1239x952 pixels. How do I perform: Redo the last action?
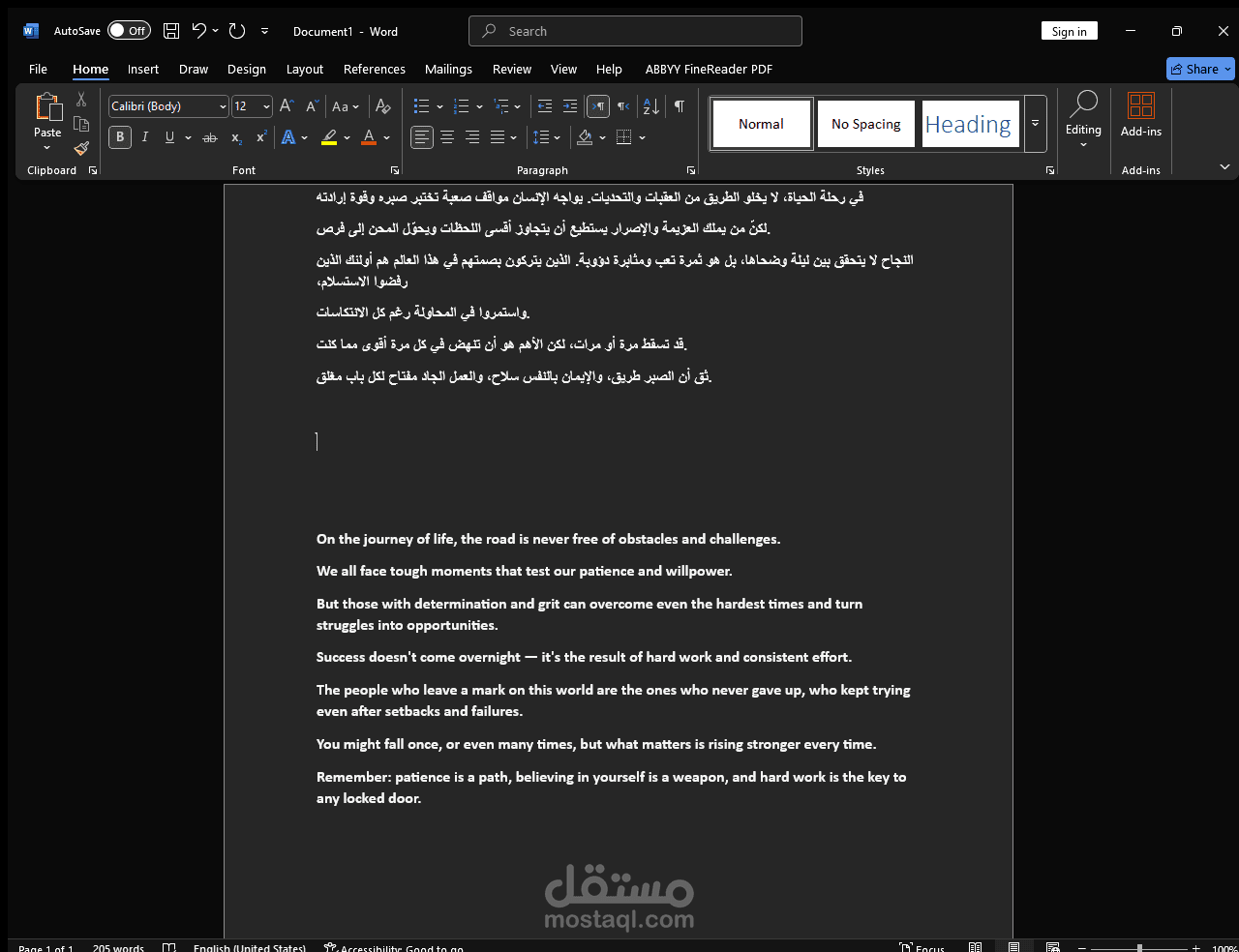point(237,31)
